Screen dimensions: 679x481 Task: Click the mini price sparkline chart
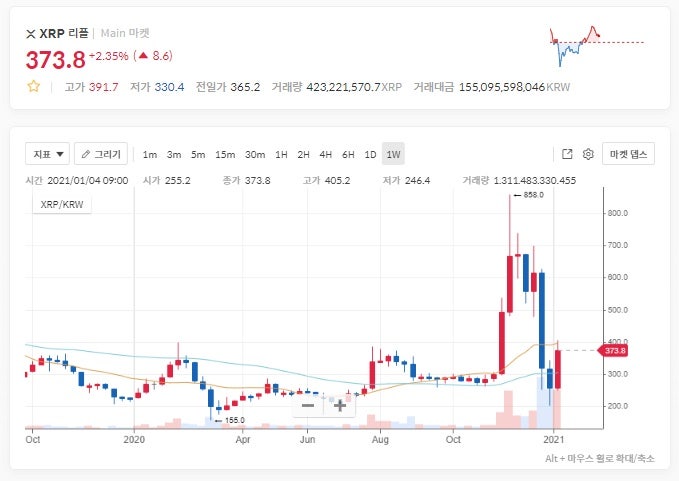coord(596,45)
